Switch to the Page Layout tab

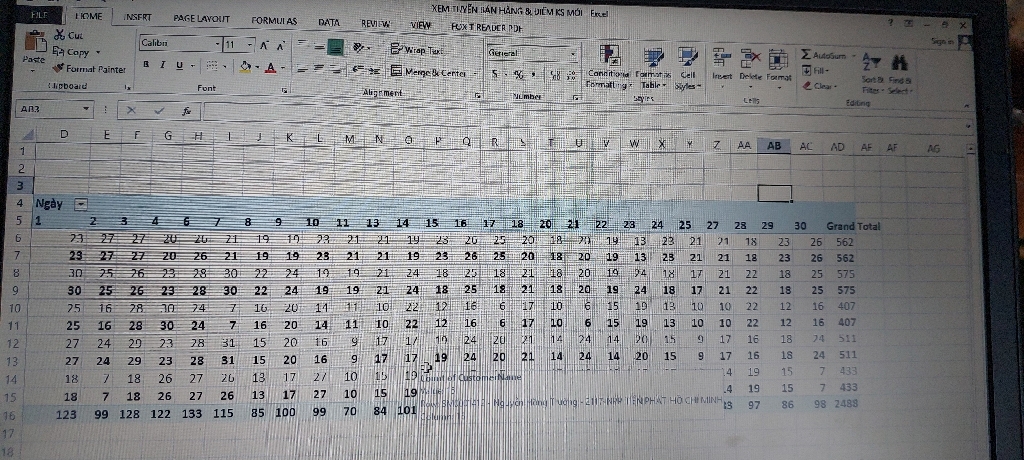(x=201, y=19)
